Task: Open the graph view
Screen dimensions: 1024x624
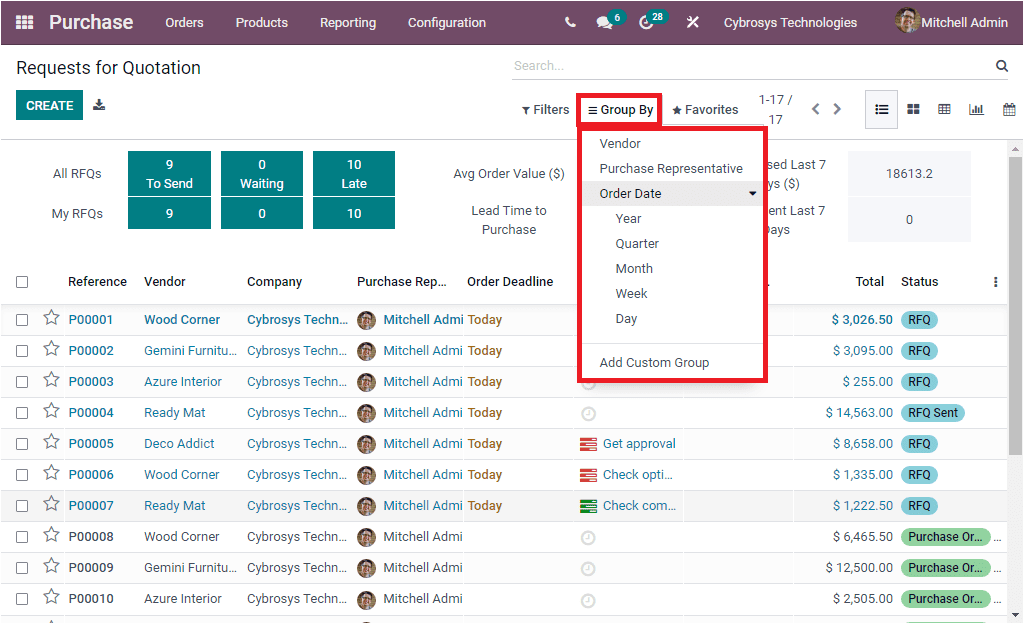Action: pyautogui.click(x=977, y=109)
